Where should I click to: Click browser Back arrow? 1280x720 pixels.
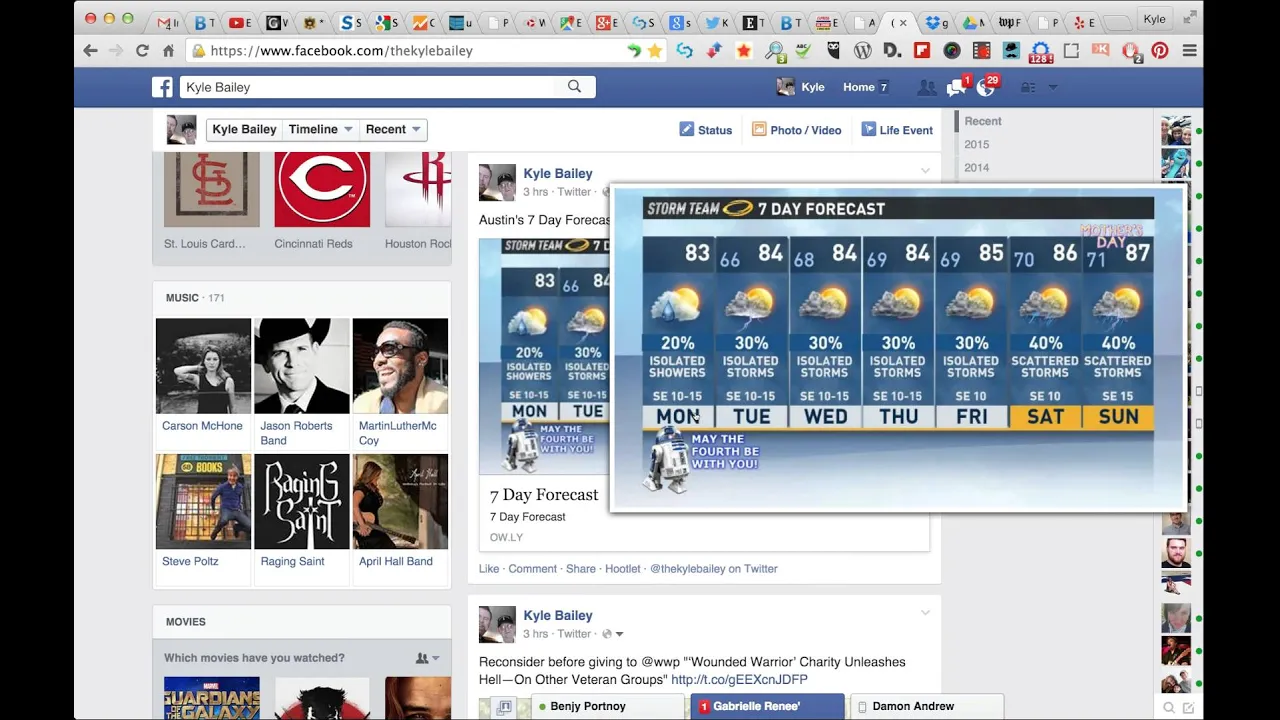point(90,50)
